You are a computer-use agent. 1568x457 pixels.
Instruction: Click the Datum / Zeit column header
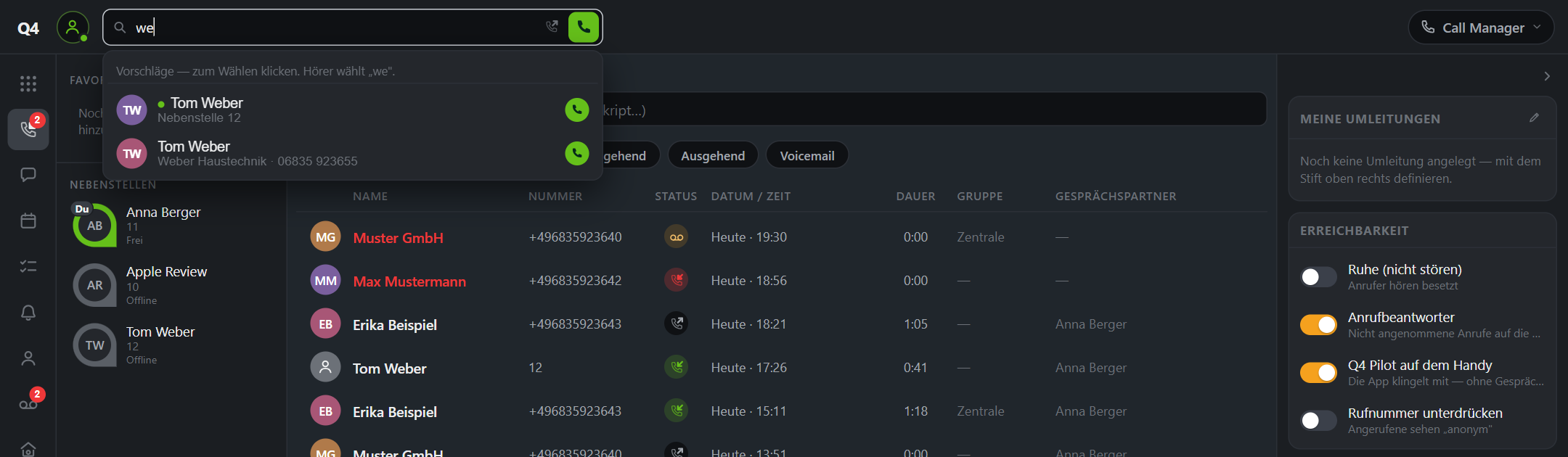[x=751, y=197]
